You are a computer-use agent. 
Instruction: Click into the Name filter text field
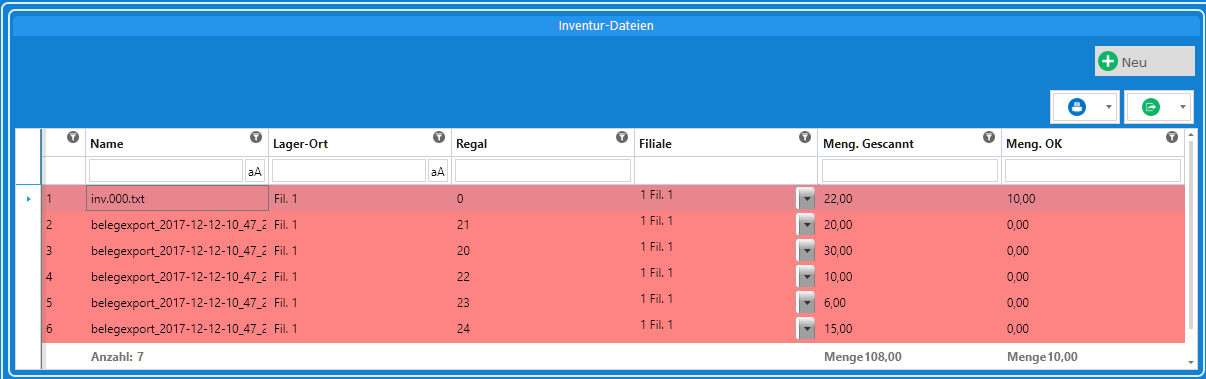[166, 171]
